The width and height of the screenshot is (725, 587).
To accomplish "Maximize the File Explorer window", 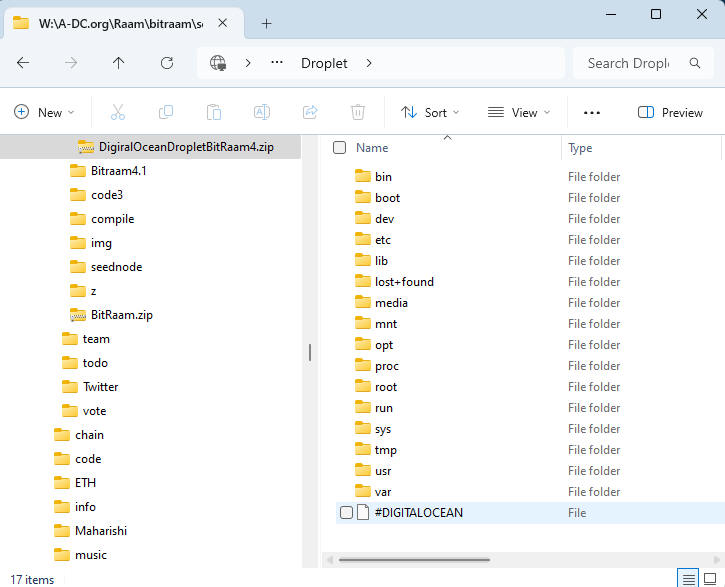I will click(656, 14).
